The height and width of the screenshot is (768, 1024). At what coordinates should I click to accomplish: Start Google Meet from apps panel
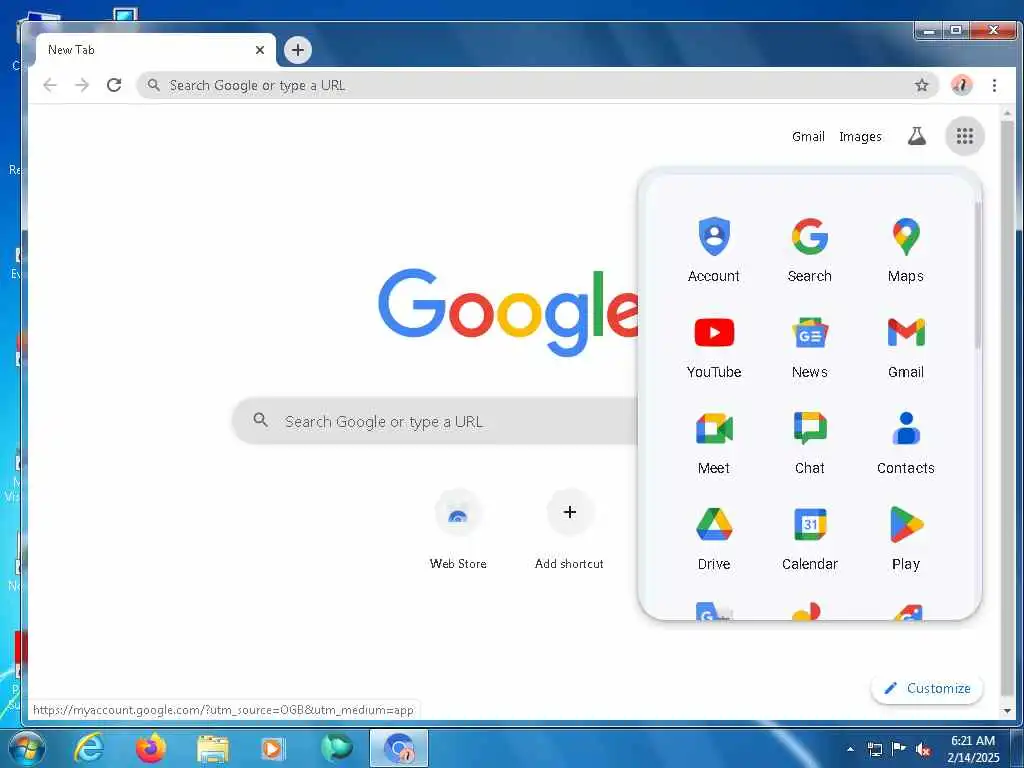[714, 442]
